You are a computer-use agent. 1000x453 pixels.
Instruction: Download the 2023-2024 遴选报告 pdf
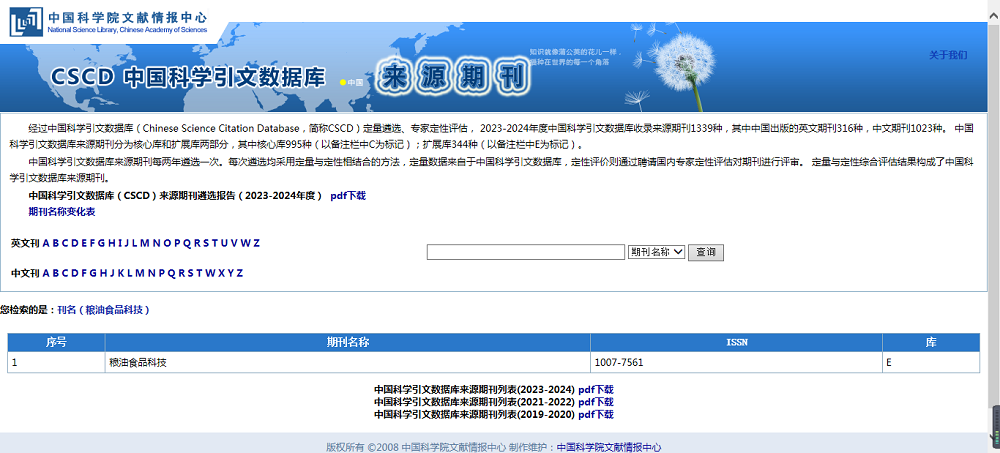coord(348,196)
